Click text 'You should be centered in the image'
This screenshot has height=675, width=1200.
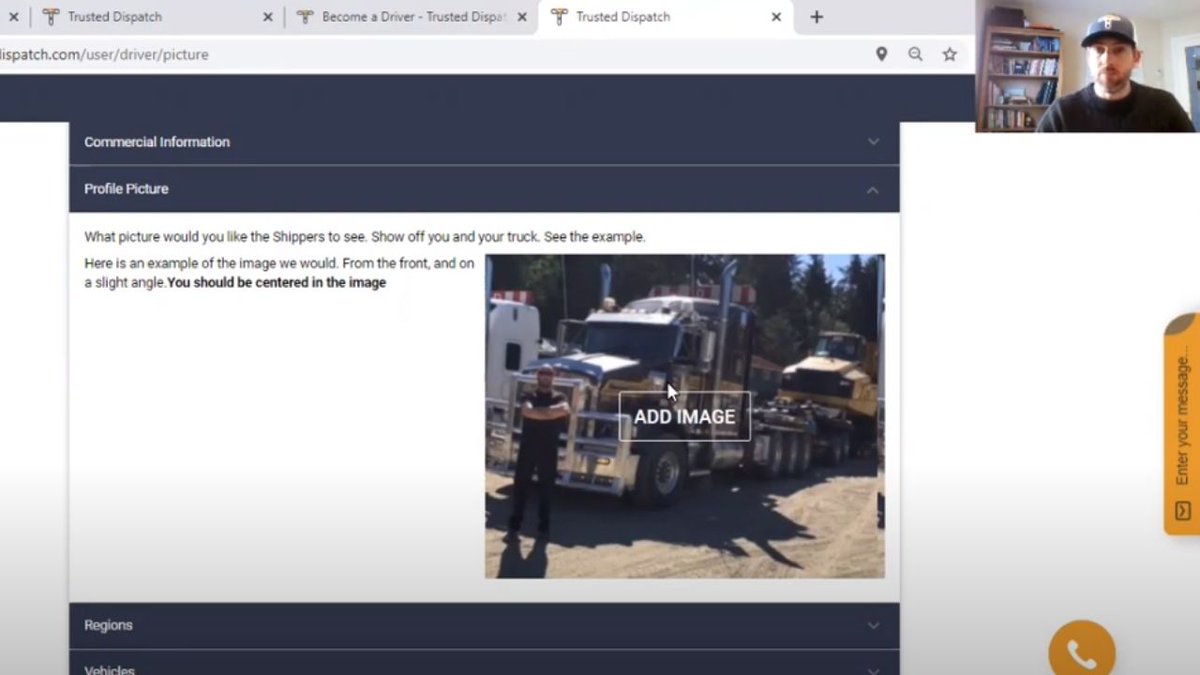tap(276, 283)
